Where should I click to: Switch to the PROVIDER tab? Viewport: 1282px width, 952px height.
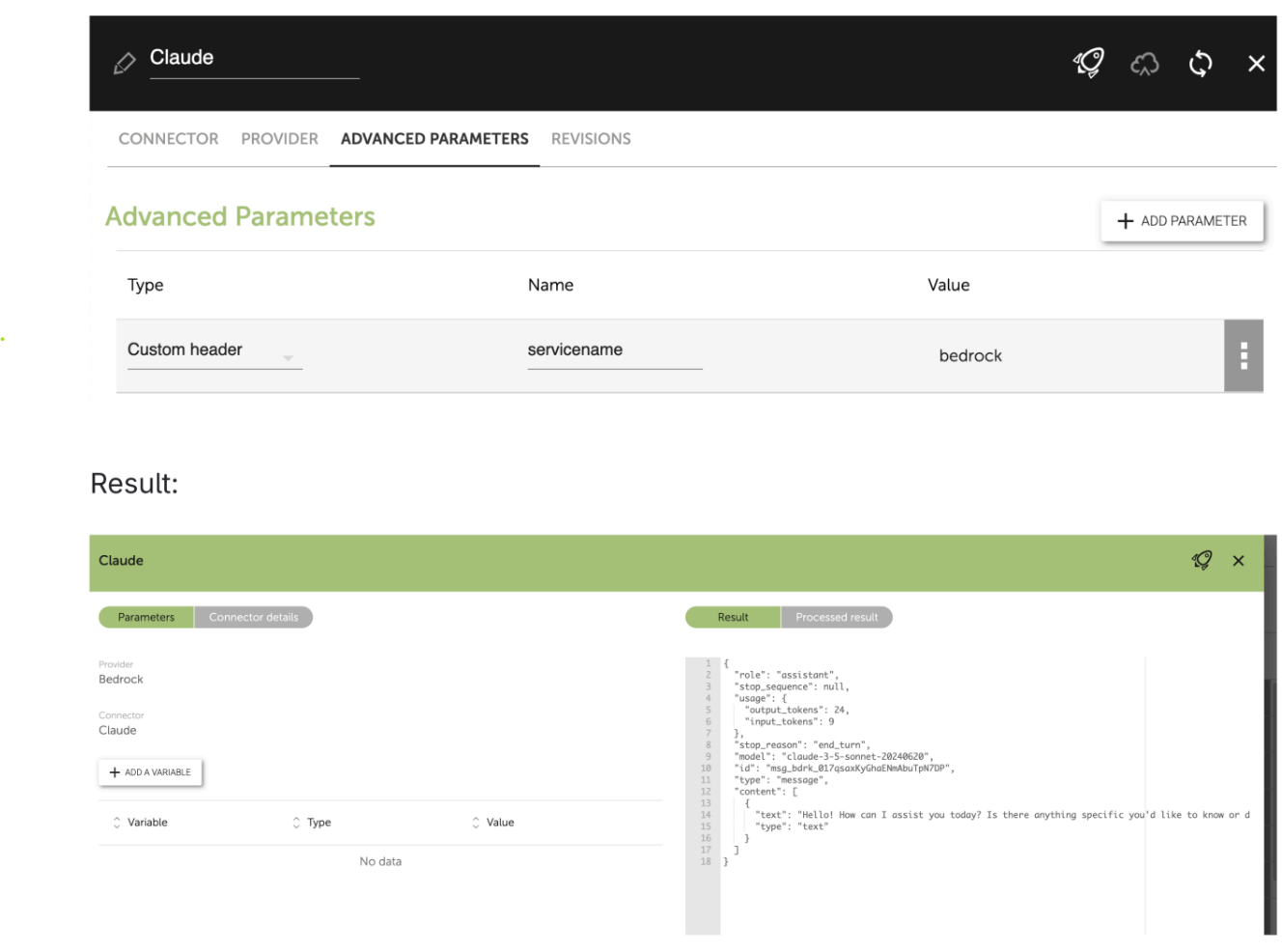[x=280, y=139]
